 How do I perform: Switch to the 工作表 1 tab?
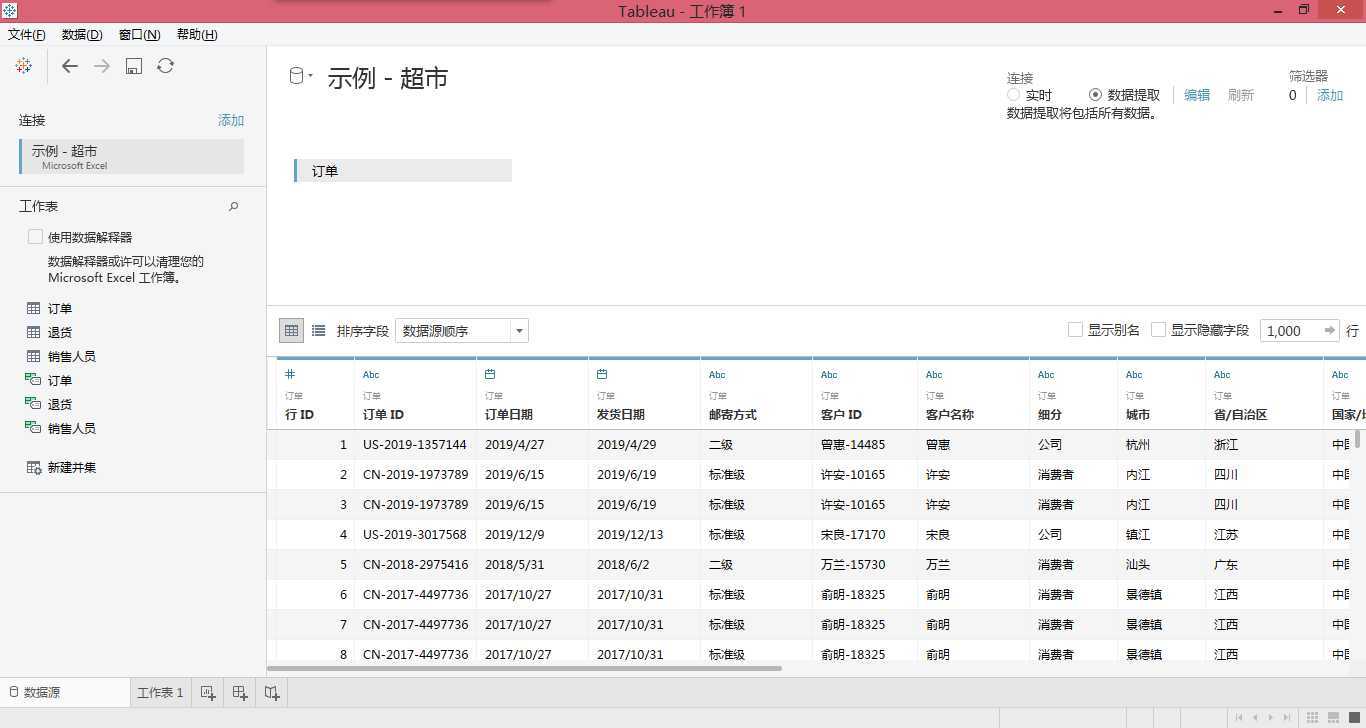click(160, 692)
